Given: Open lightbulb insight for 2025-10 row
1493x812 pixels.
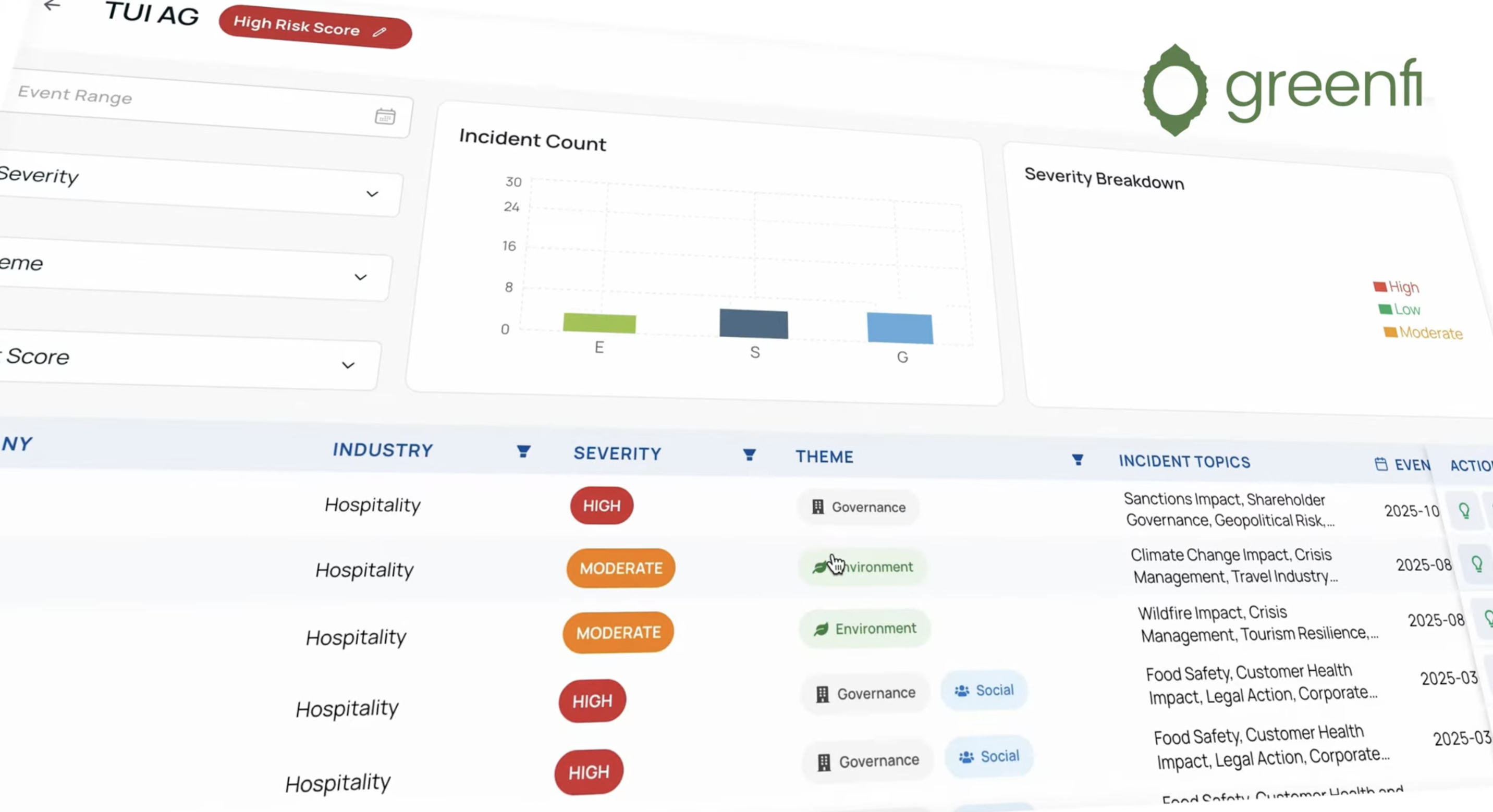Looking at the screenshot, I should [1464, 511].
